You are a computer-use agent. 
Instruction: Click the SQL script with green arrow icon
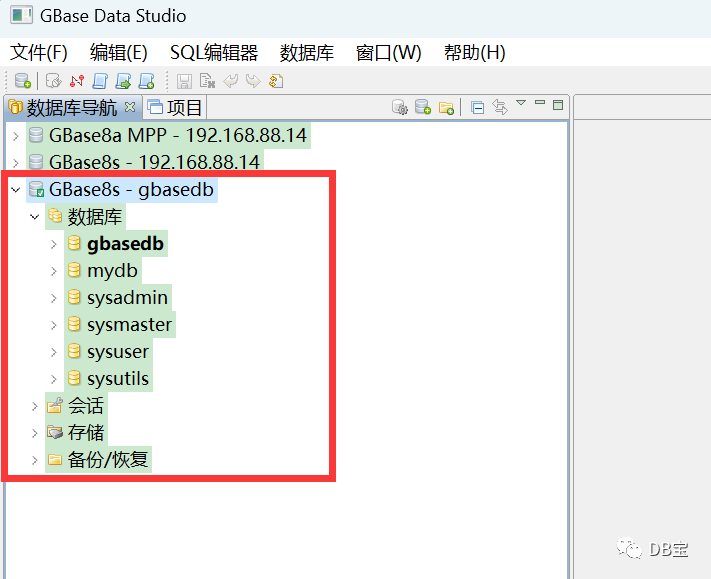(123, 81)
